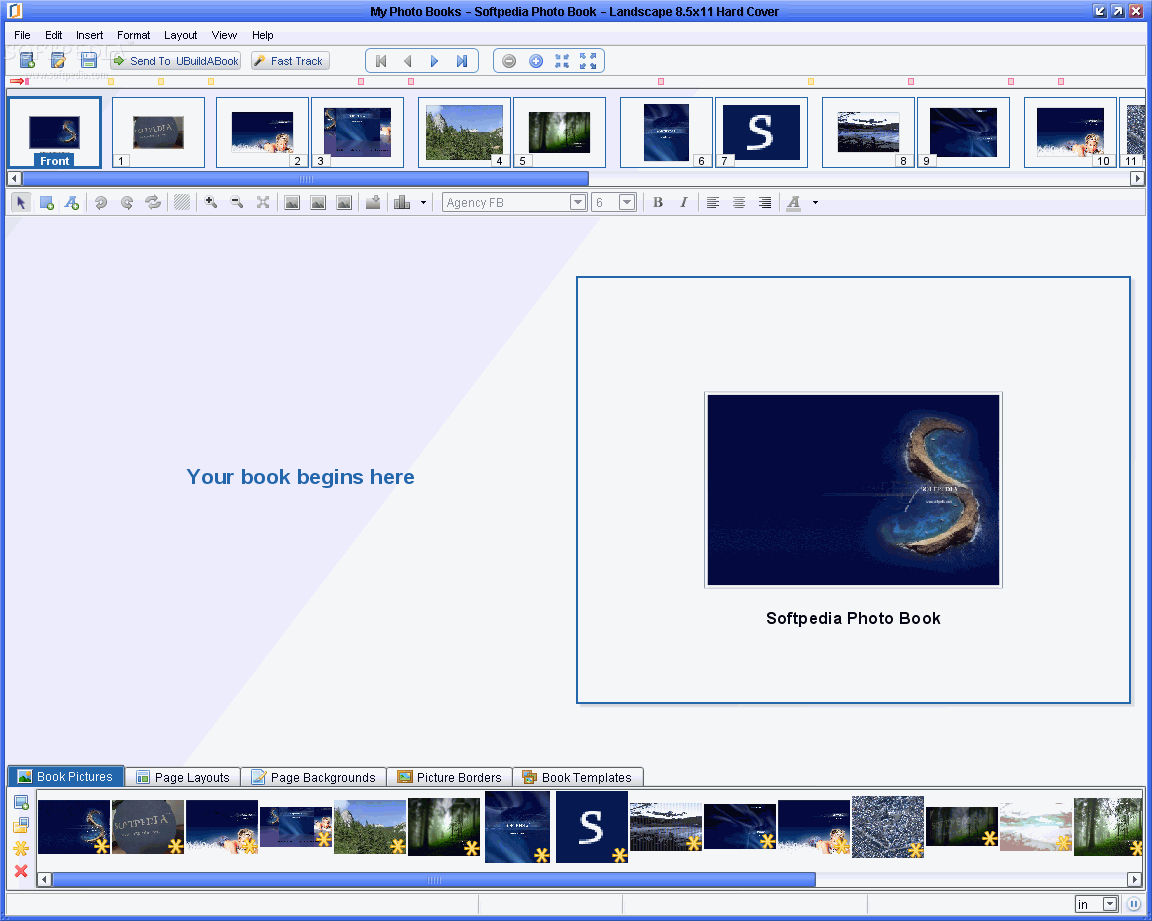Click the round pause icon in status bar
Image resolution: width=1152 pixels, height=921 pixels.
[1134, 904]
